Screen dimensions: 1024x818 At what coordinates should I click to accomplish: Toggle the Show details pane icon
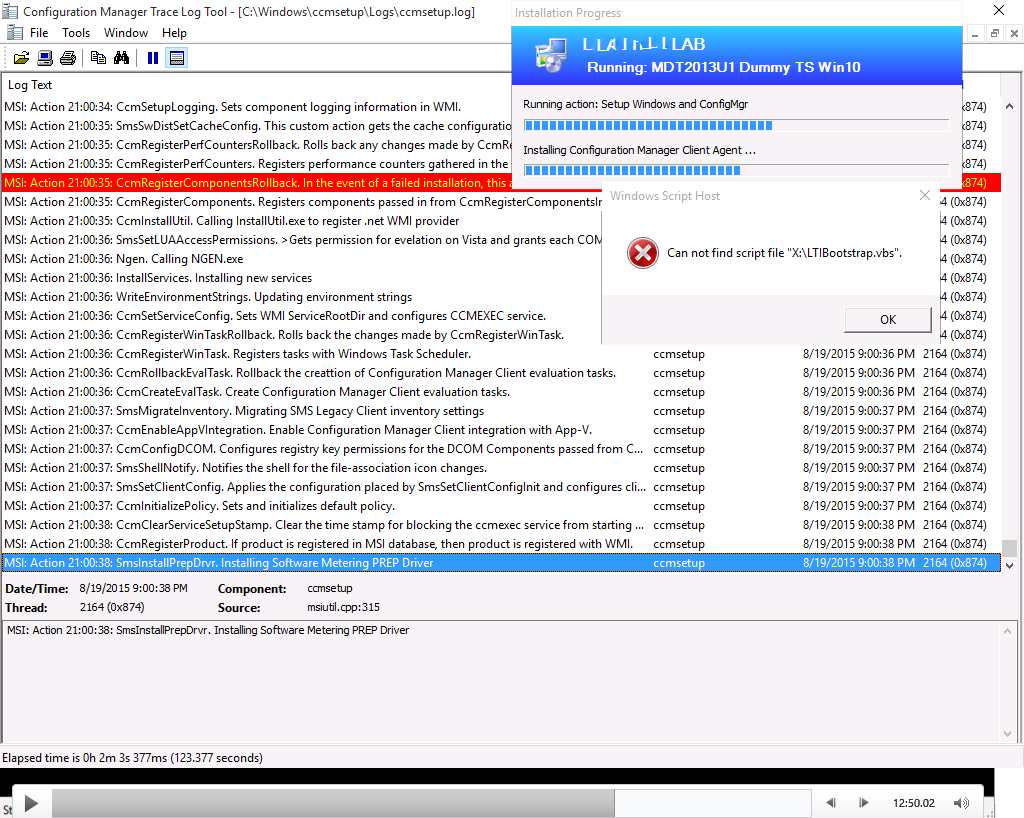[x=176, y=58]
